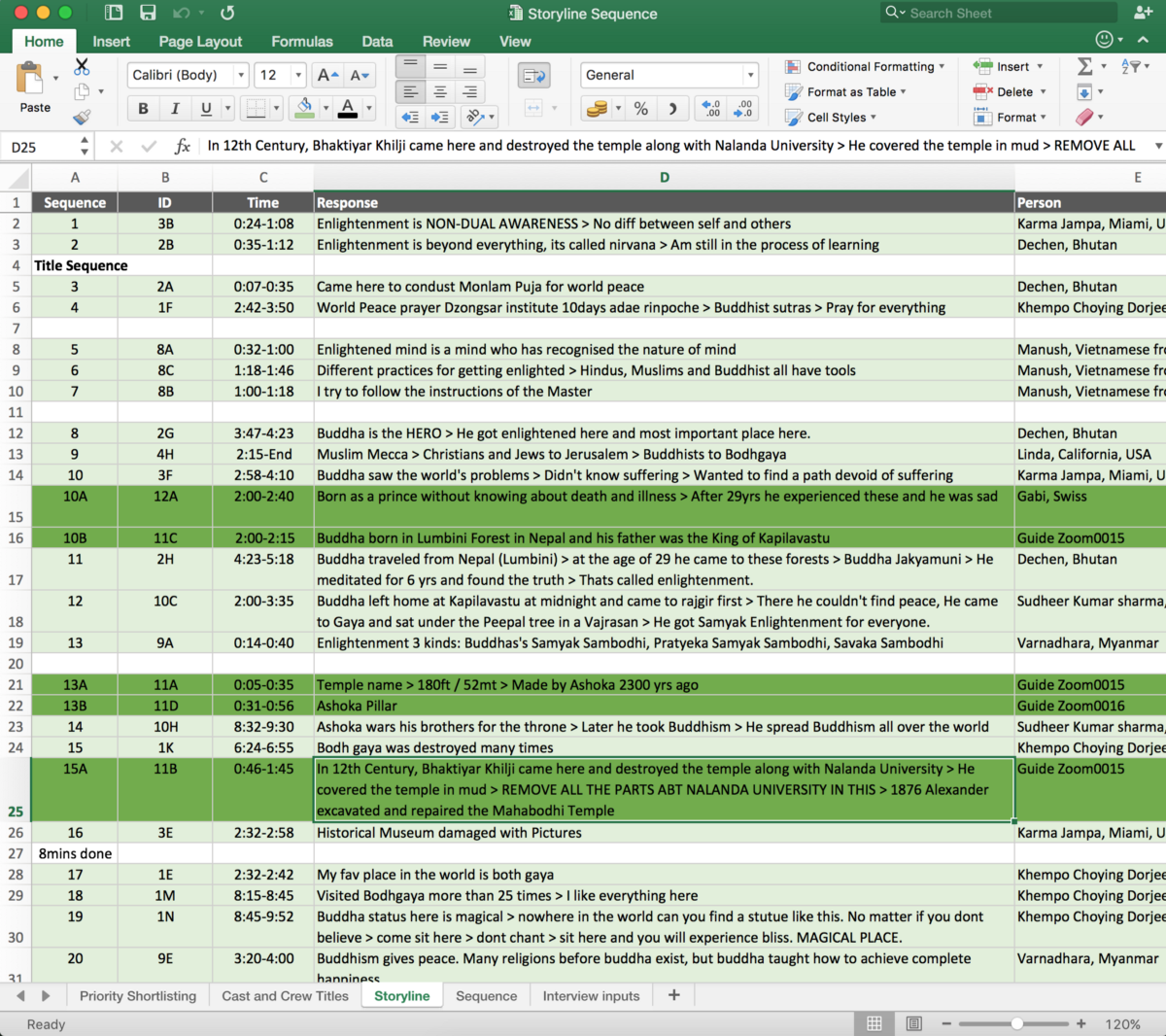Increase indent icon
Image resolution: width=1166 pixels, height=1036 pixels.
[440, 117]
